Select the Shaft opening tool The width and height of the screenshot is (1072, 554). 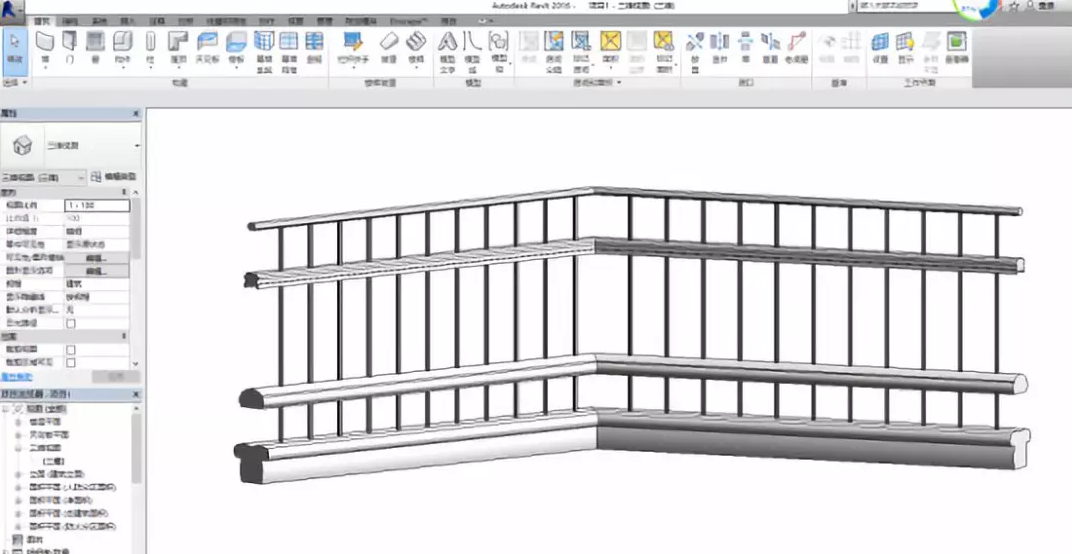(x=719, y=48)
